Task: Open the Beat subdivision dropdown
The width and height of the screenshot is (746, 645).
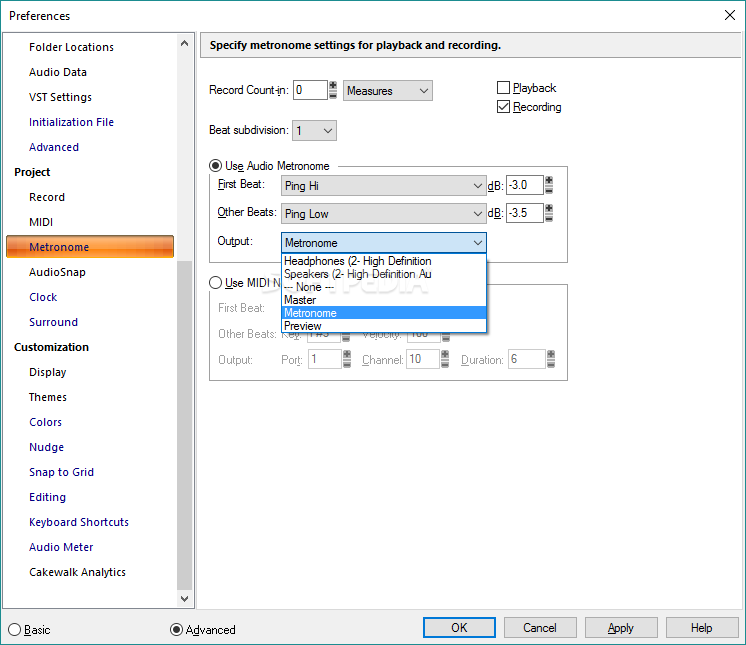Action: [314, 130]
